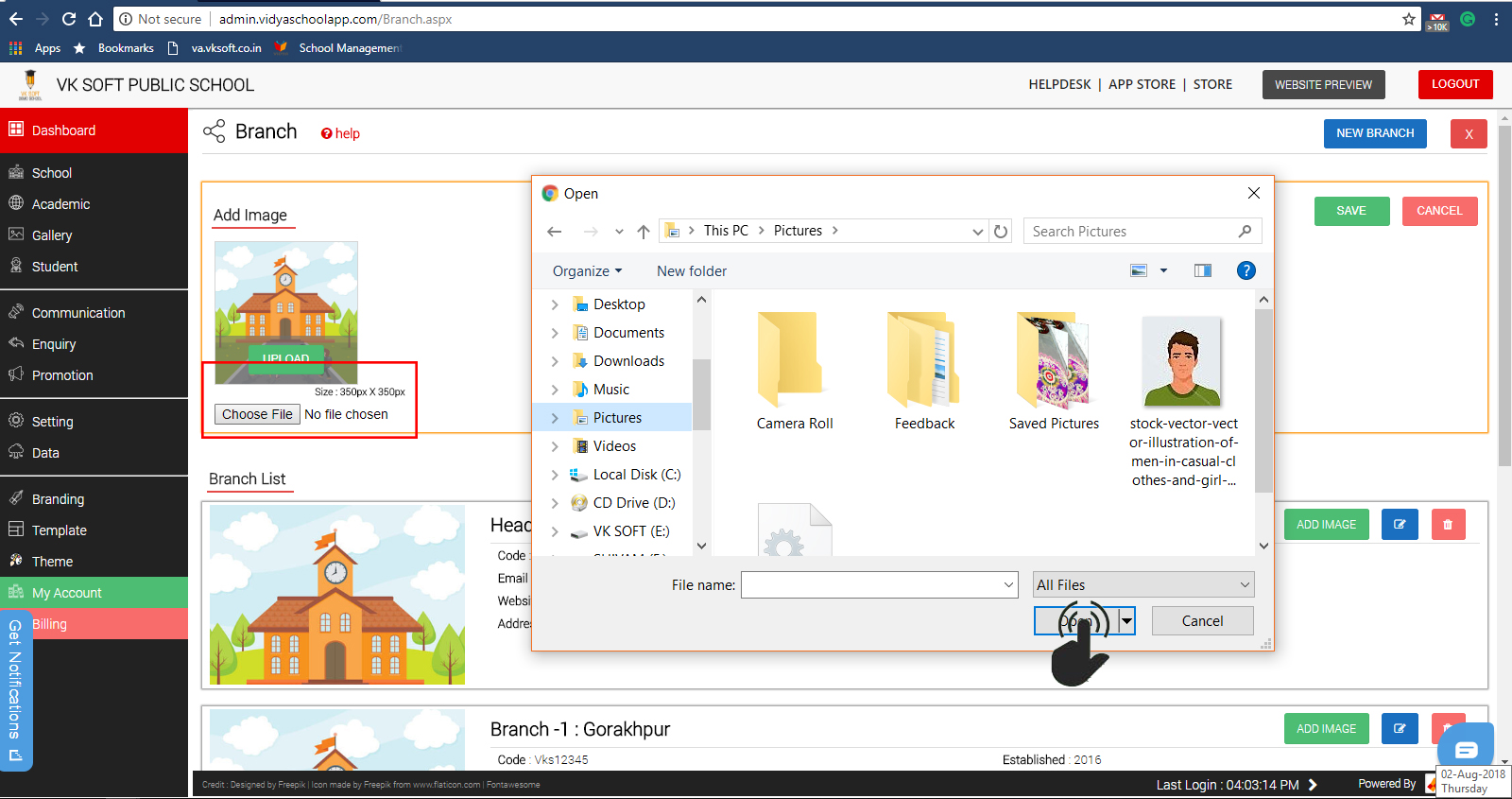The image size is (1512, 799).
Task: Select CD Drive (D:) in the tree
Action: (633, 503)
